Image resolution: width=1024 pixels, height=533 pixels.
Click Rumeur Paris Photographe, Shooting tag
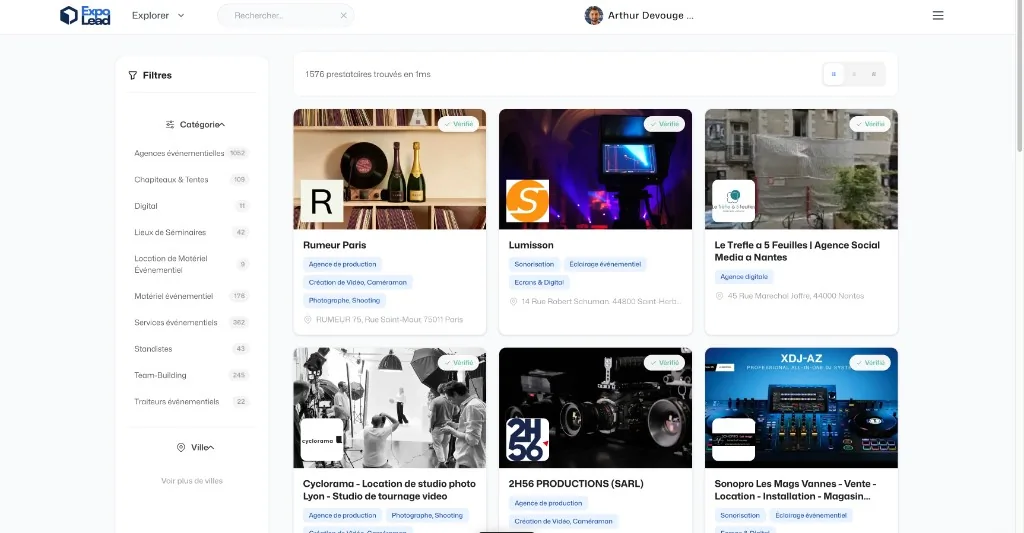tap(344, 300)
